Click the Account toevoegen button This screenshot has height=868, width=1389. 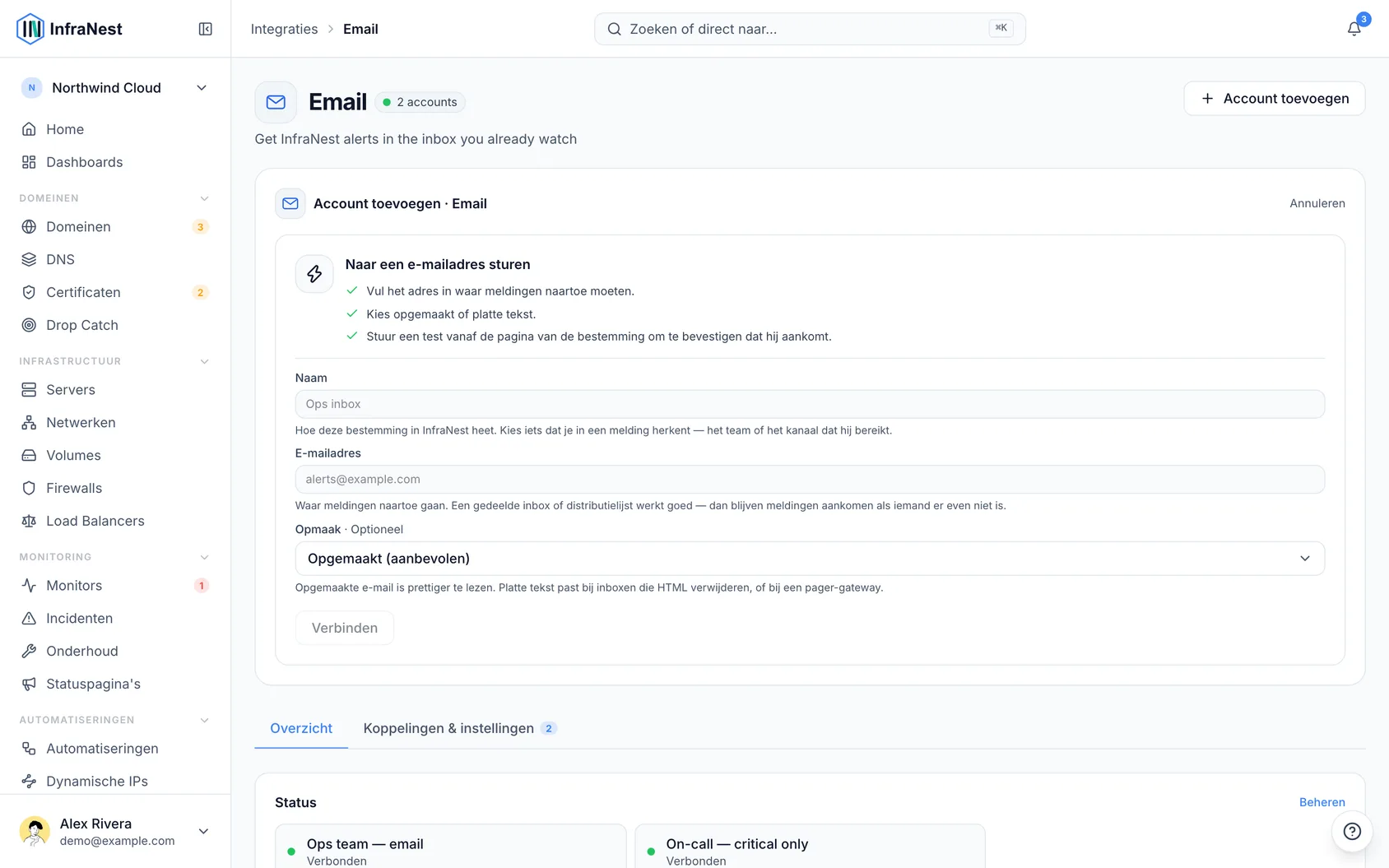pos(1274,99)
